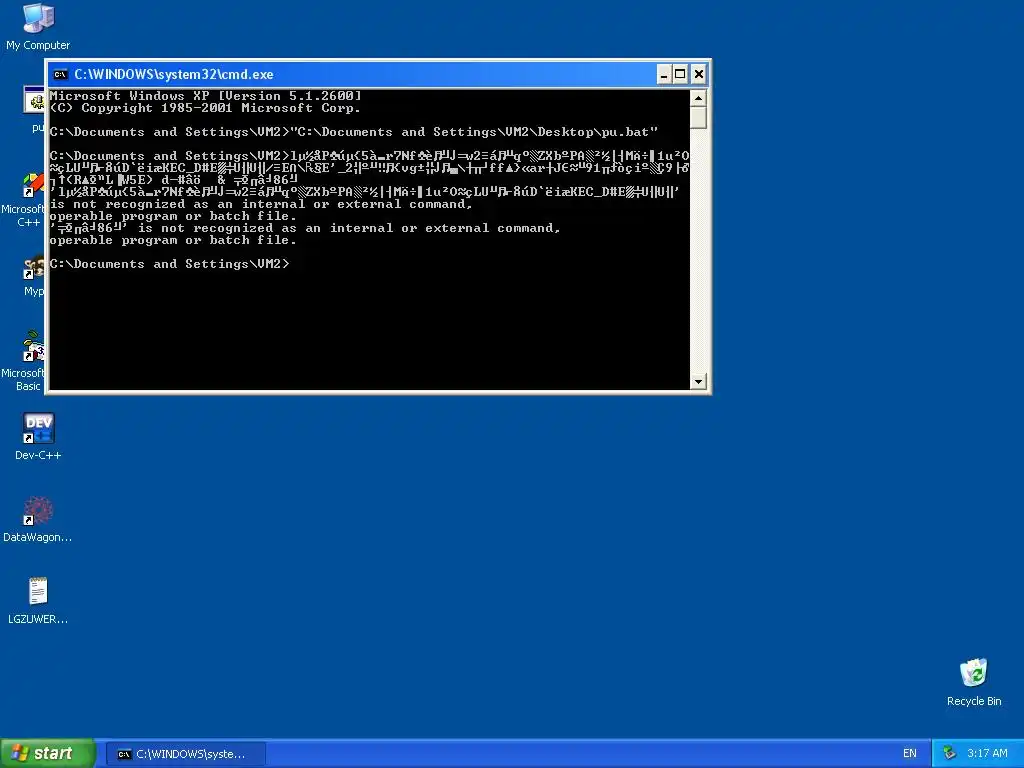Open the Recycle Bin icon
The height and width of the screenshot is (768, 1024).
coord(974,682)
